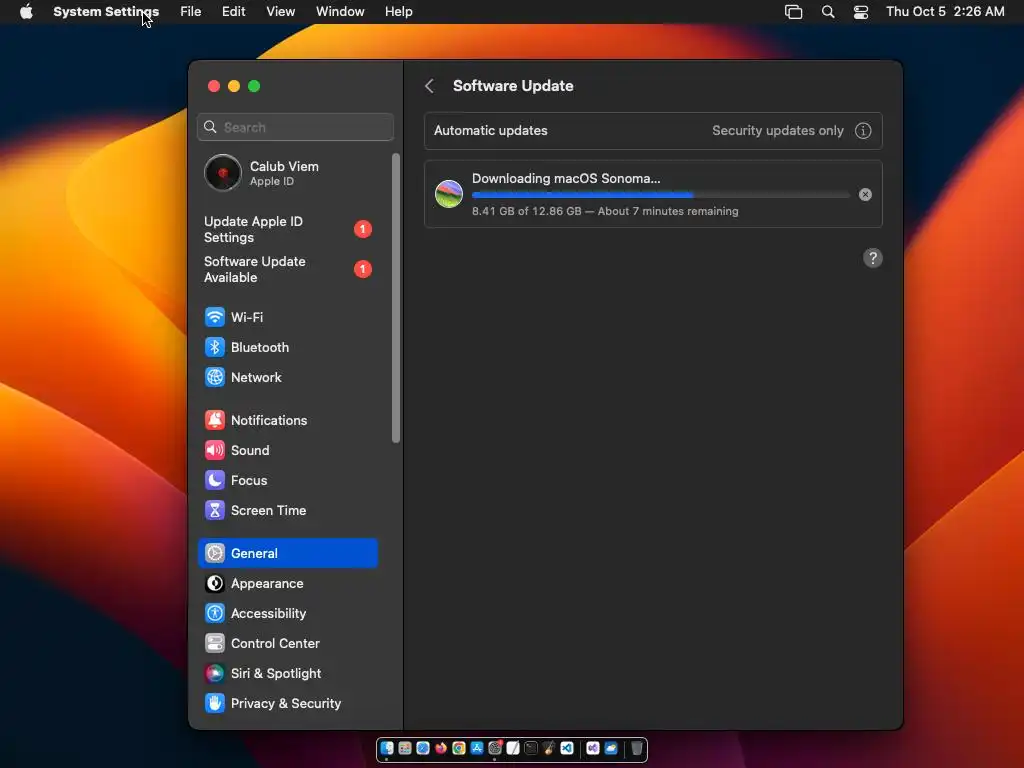The image size is (1024, 768).
Task: Click the macOS Sonoma update icon
Action: [449, 194]
